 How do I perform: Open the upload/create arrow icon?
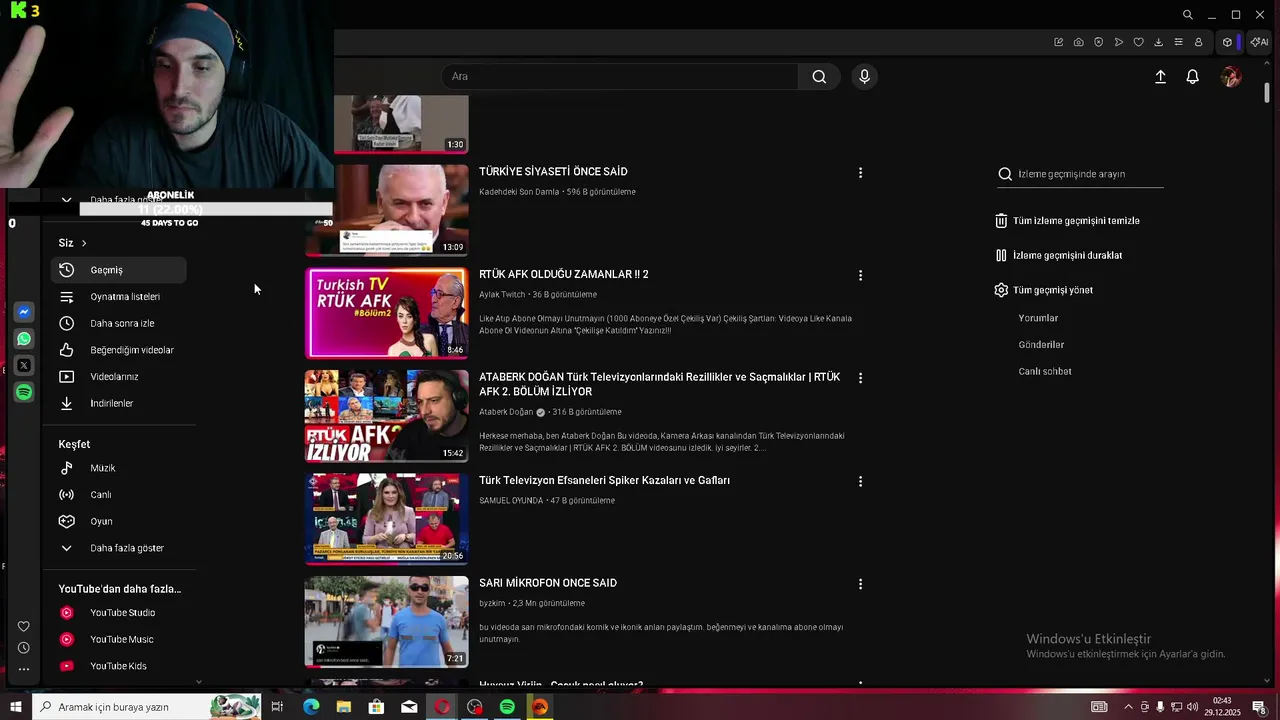click(1160, 77)
